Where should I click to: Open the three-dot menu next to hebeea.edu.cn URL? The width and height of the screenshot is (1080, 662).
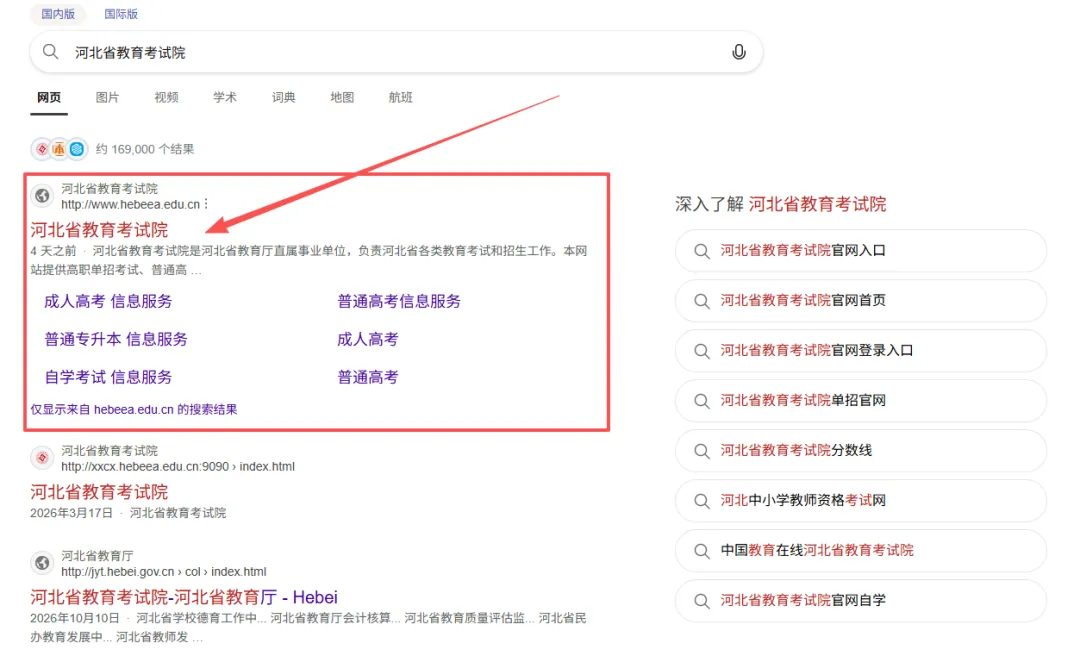click(x=206, y=204)
